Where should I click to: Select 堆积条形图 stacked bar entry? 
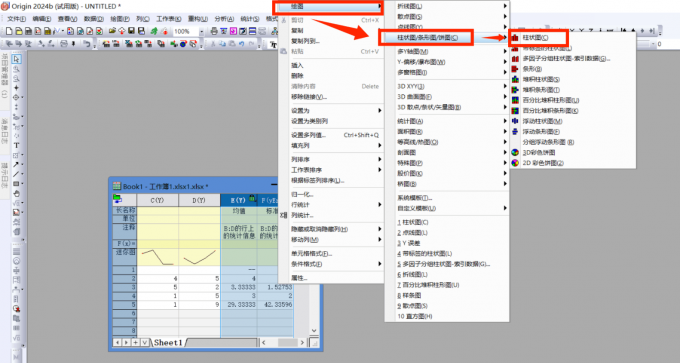point(541,90)
